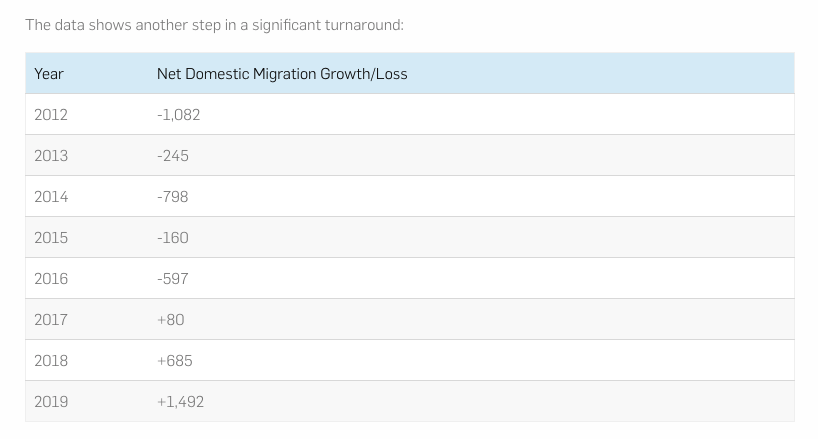Viewport: 818px width, 439px height.
Task: Click the Year column header
Action: tap(49, 74)
